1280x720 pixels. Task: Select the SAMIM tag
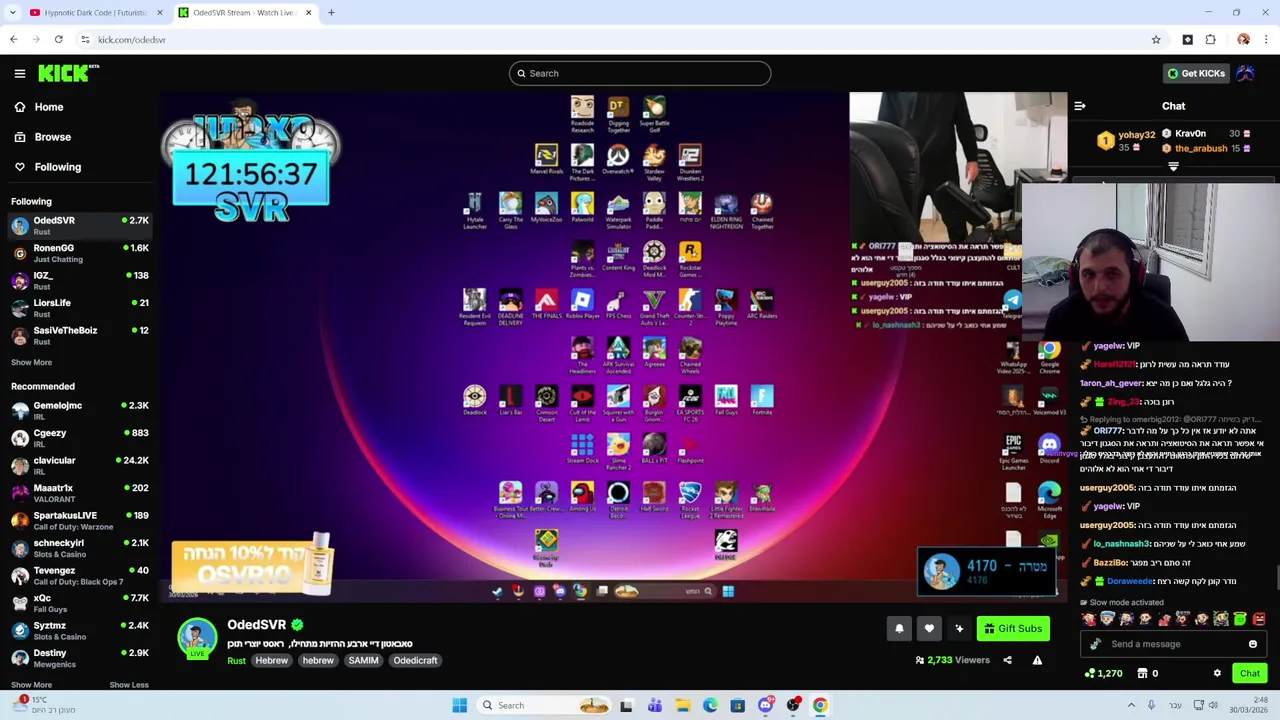click(363, 661)
